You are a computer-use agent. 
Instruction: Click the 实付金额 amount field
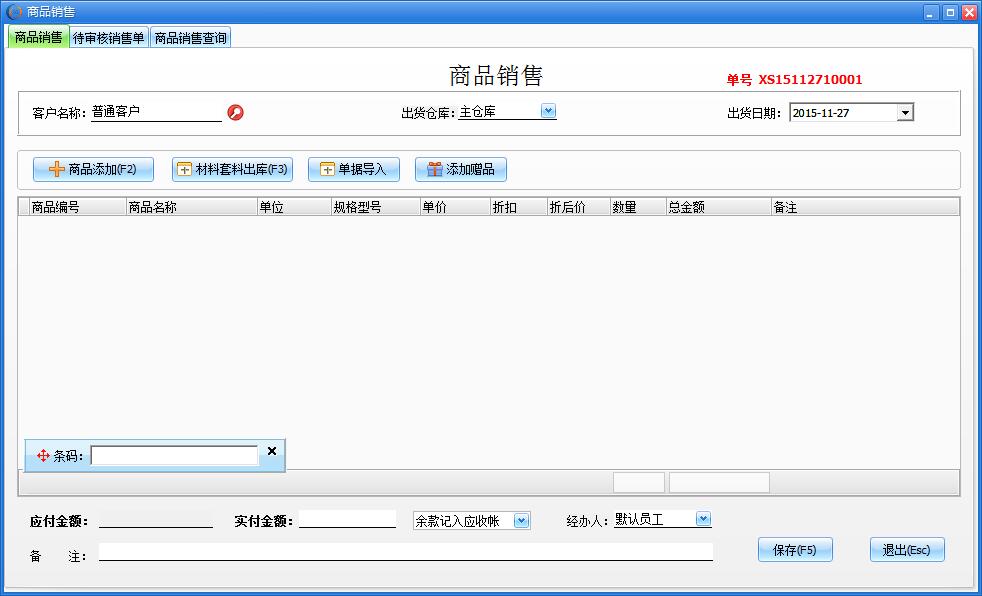click(348, 519)
